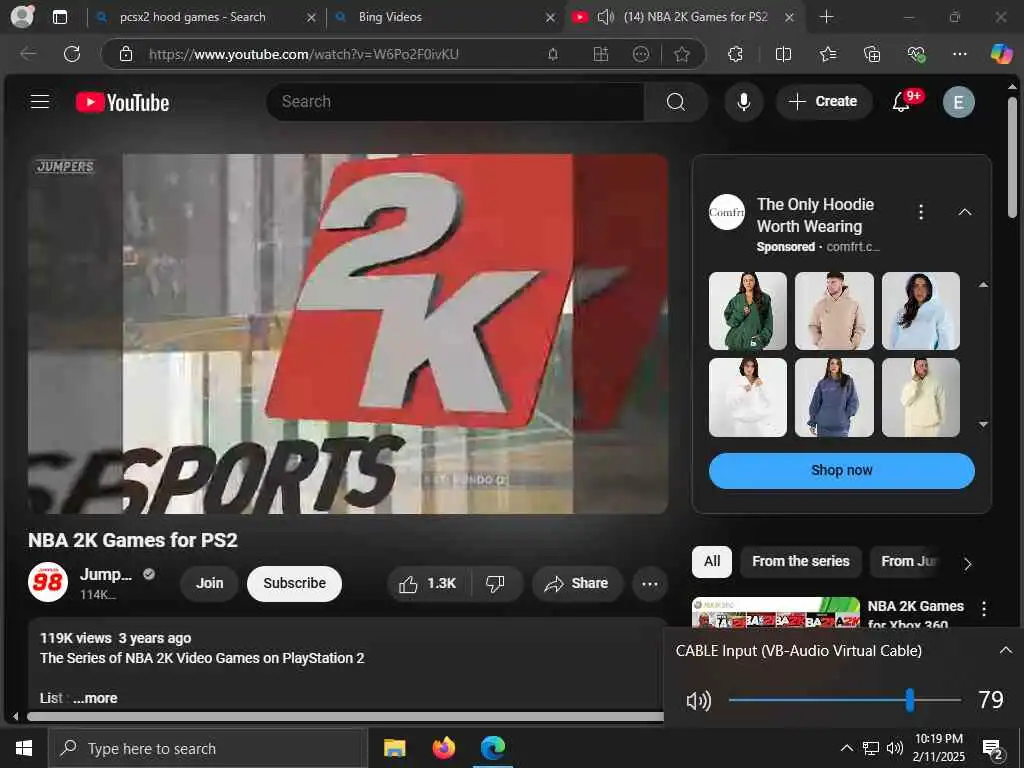The width and height of the screenshot is (1024, 768).
Task: Open The Only Hoodie Worth Wearing link
Action: [x=816, y=216]
